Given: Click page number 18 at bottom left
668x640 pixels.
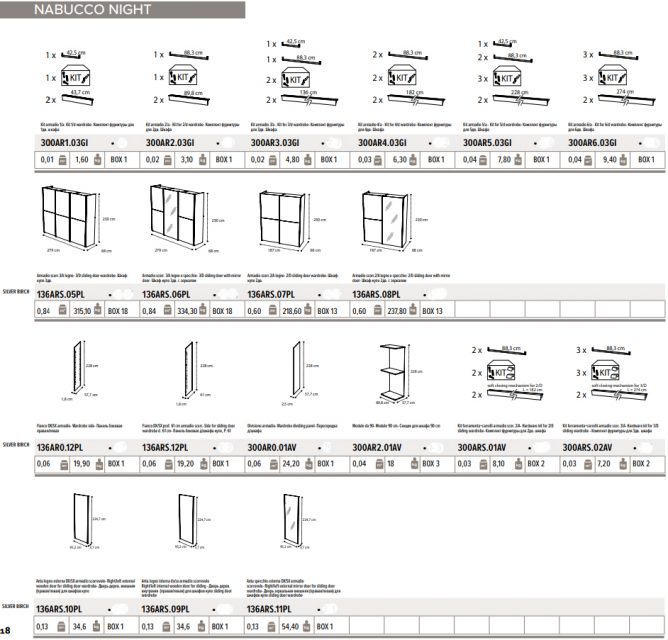Looking at the screenshot, I should 7,630.
